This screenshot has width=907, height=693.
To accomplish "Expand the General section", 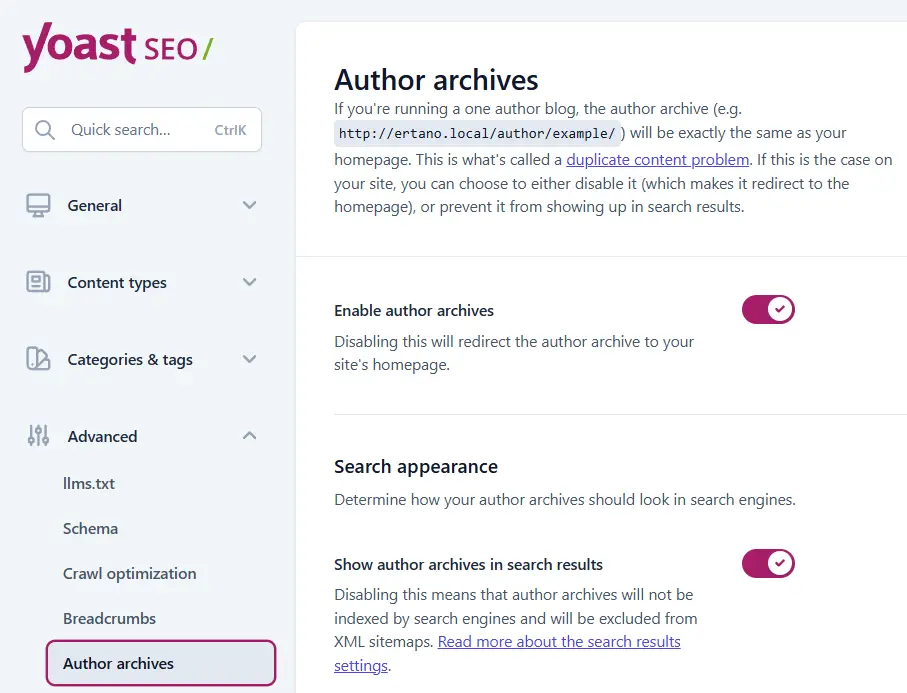I will [249, 204].
